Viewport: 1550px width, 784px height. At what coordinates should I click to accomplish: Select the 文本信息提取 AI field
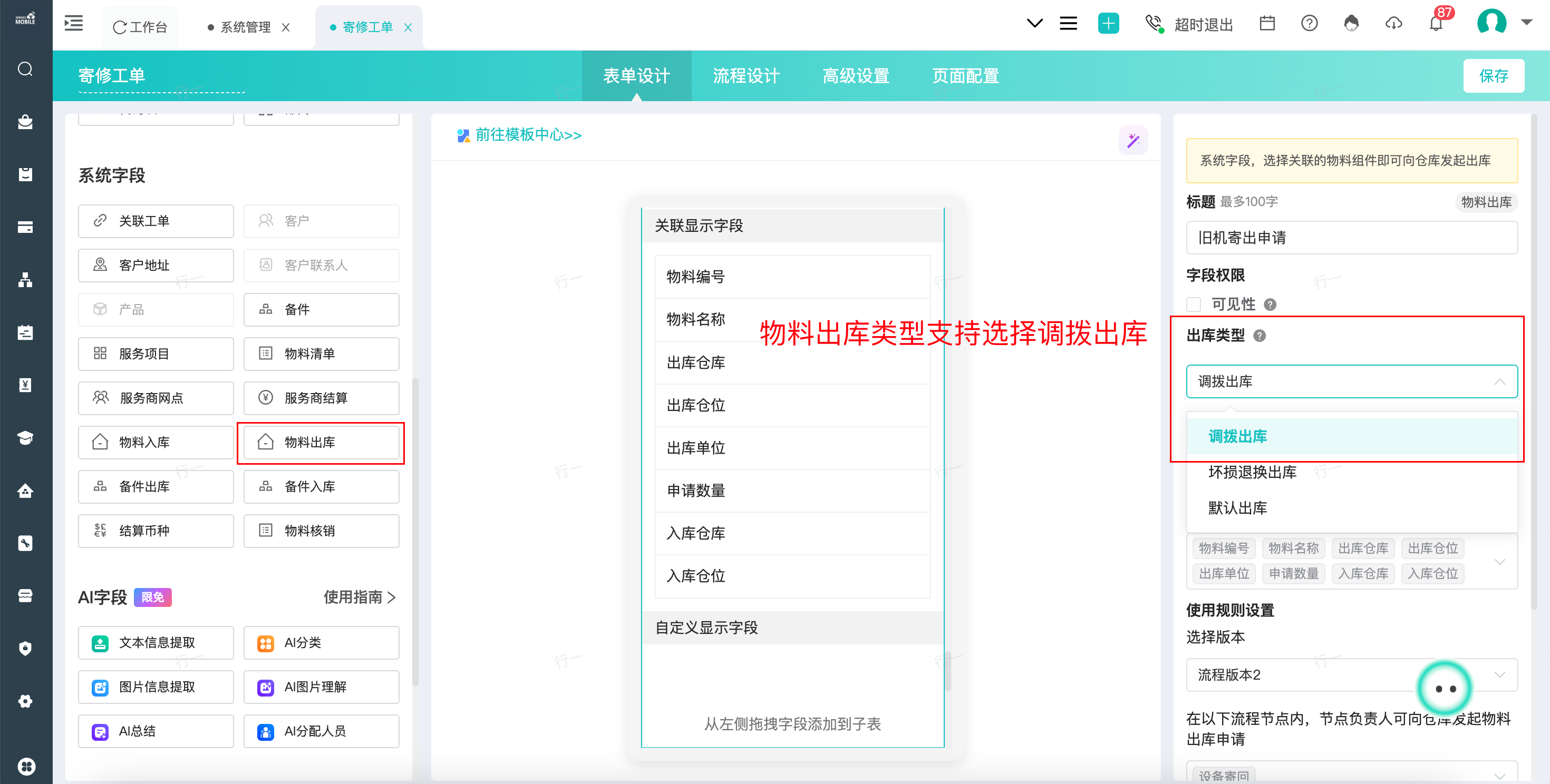[x=156, y=643]
